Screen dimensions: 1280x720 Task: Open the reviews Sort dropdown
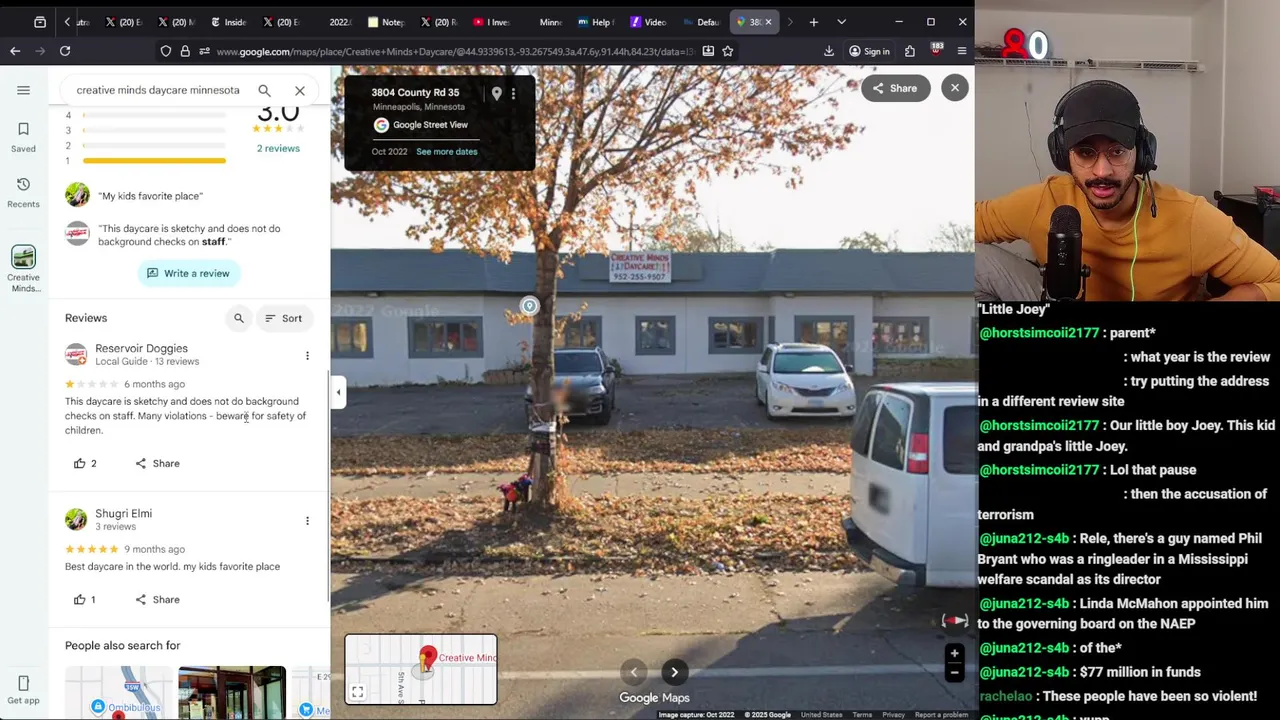pos(283,318)
